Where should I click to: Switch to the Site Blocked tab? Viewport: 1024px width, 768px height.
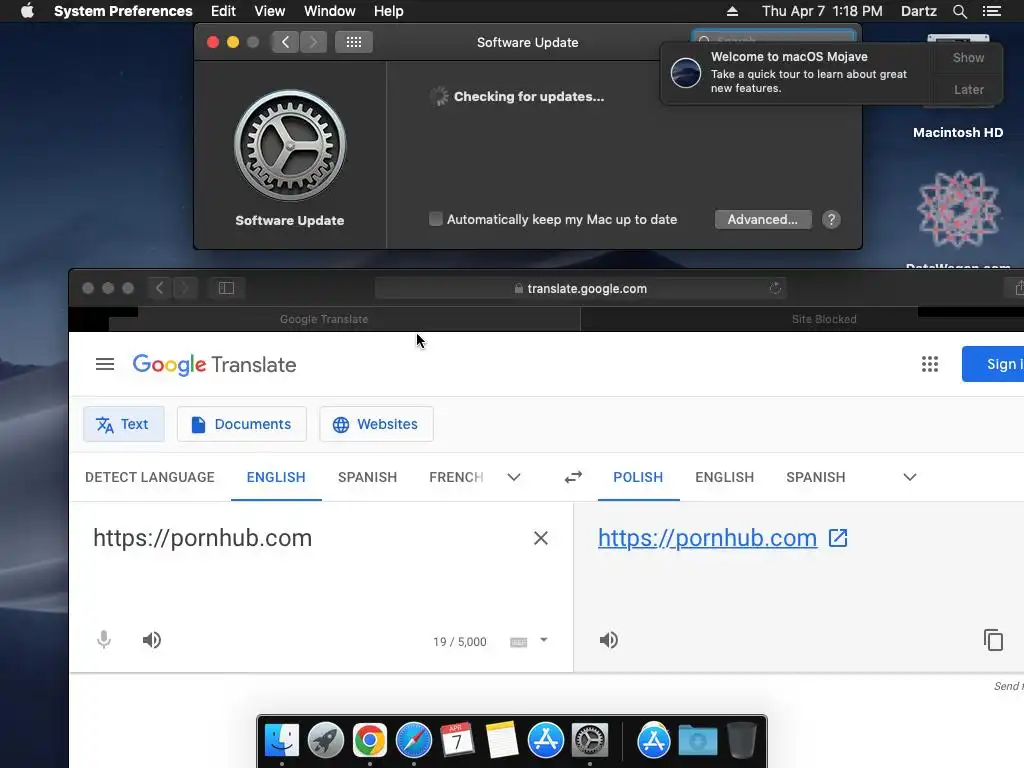pos(824,319)
